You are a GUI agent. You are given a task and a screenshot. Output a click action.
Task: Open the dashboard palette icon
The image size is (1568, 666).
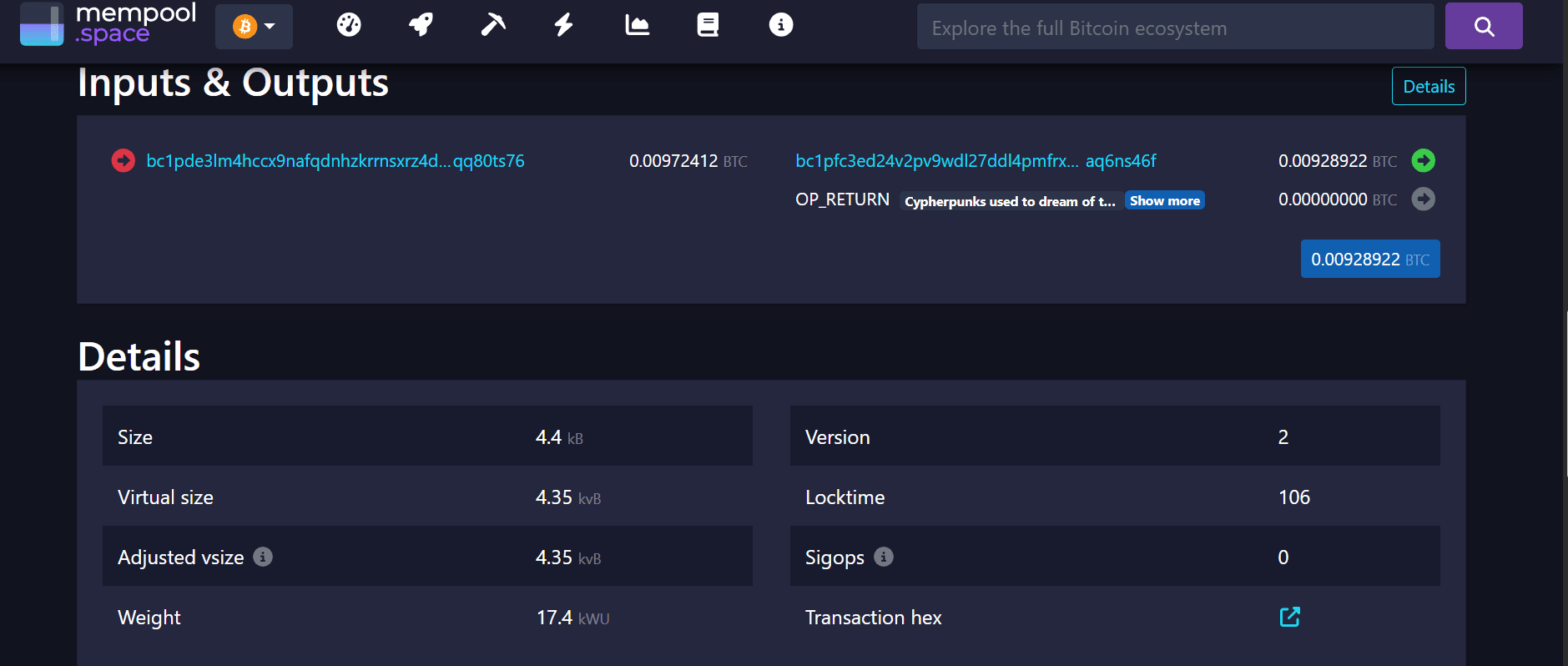click(349, 25)
